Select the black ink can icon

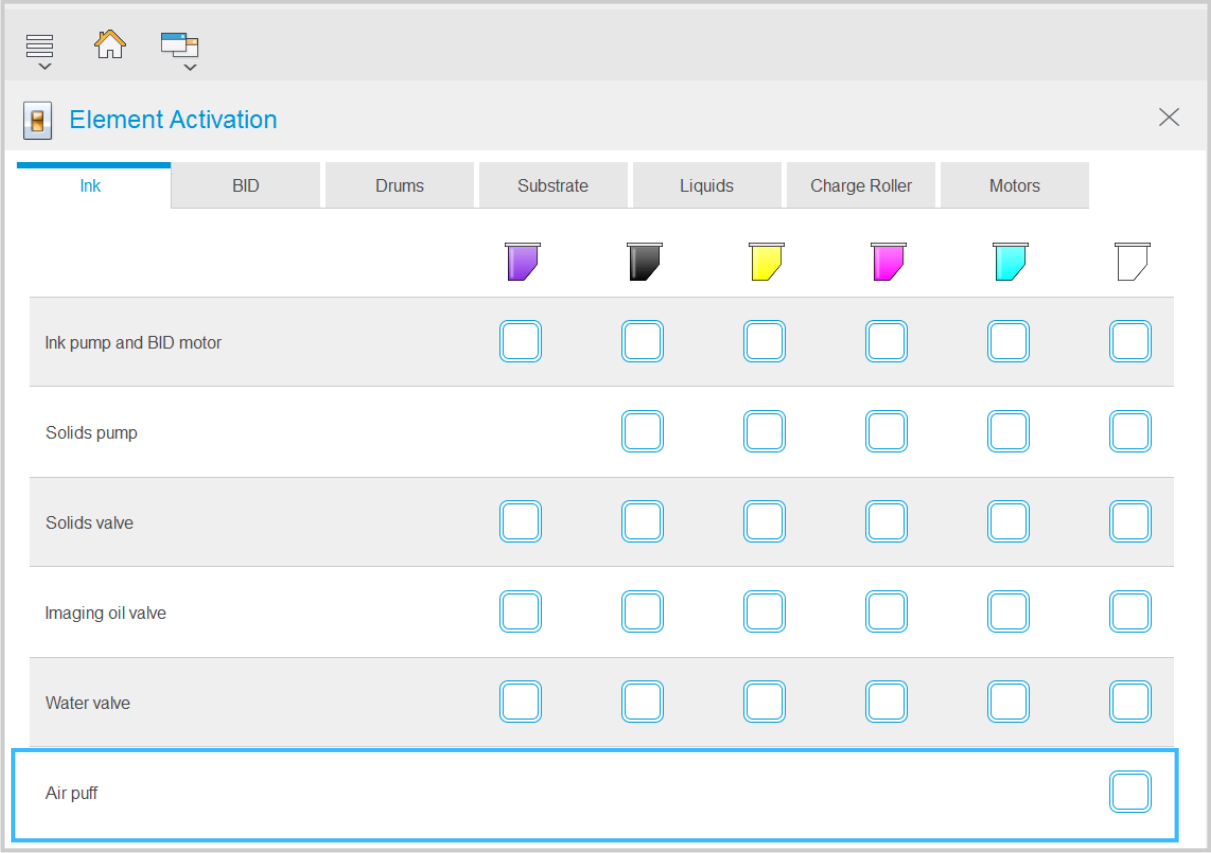point(644,261)
